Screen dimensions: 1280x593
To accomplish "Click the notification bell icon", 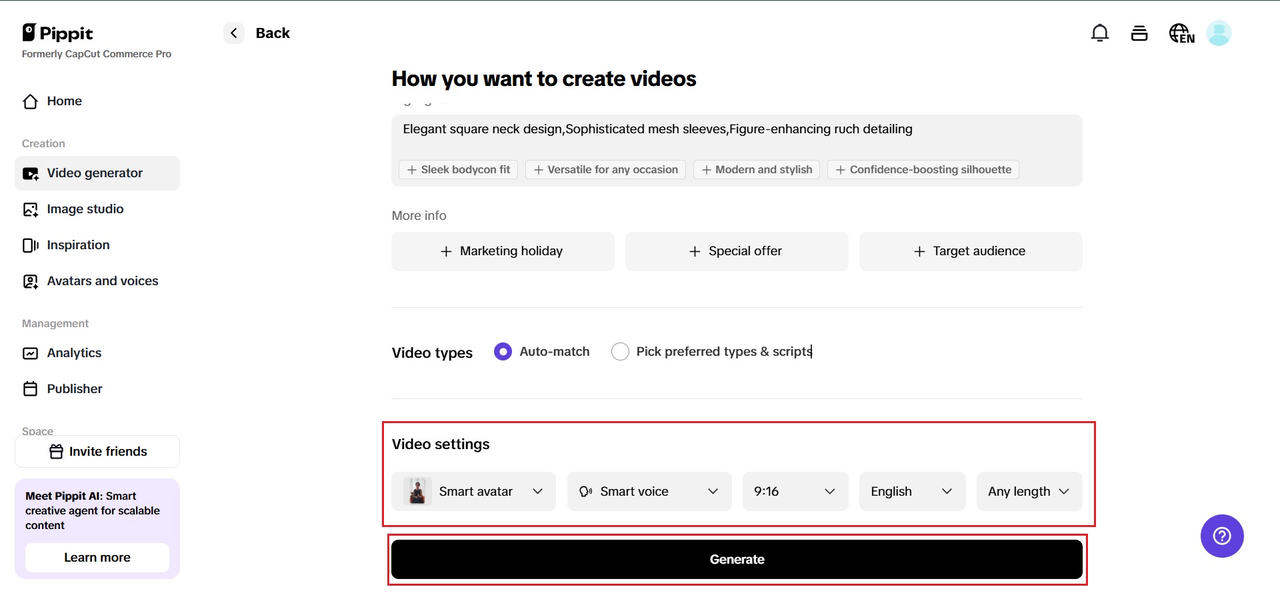I will coord(1100,33).
